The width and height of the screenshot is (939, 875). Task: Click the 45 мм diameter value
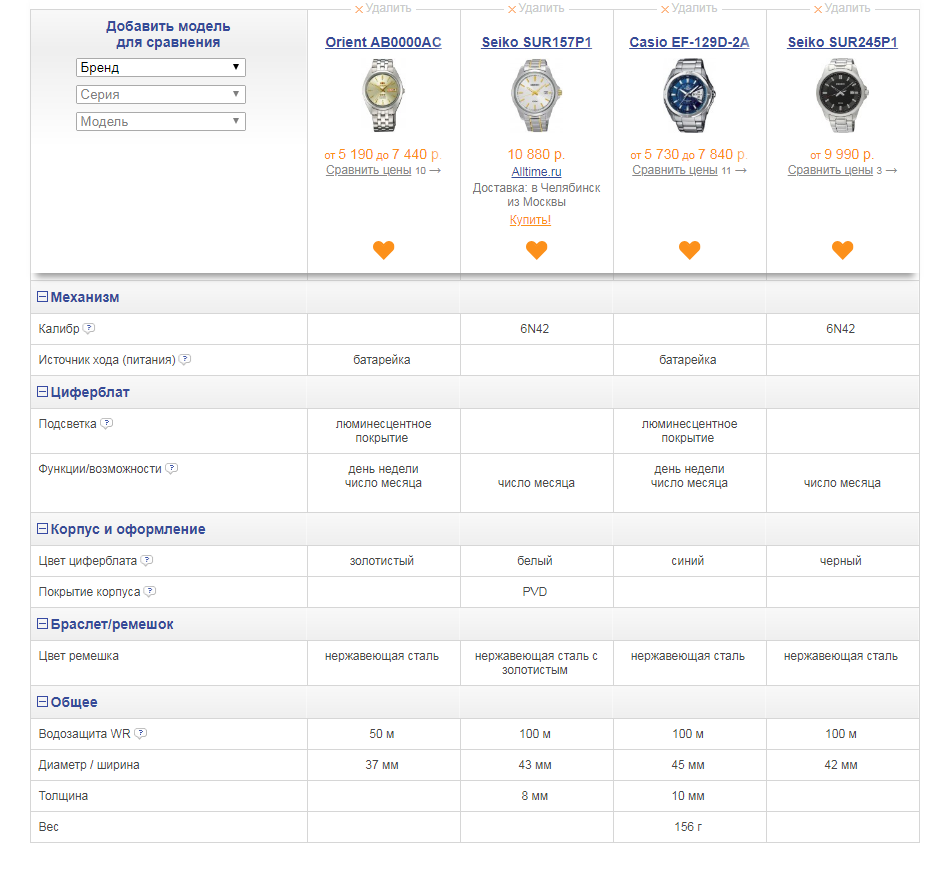[x=688, y=765]
